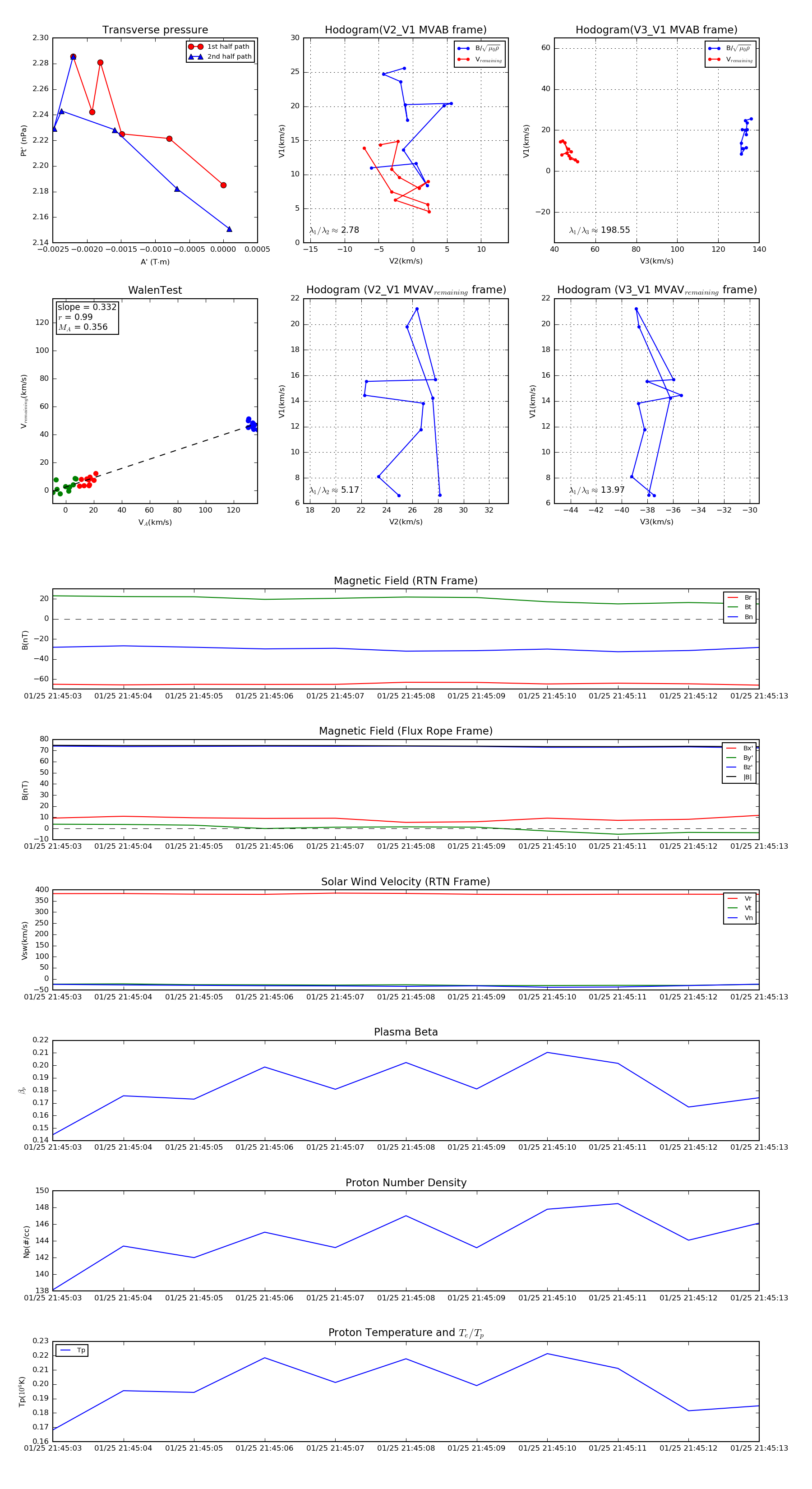Select the "Bt" legend entry
This screenshot has height=1489, width=812.
pyautogui.click(x=740, y=607)
